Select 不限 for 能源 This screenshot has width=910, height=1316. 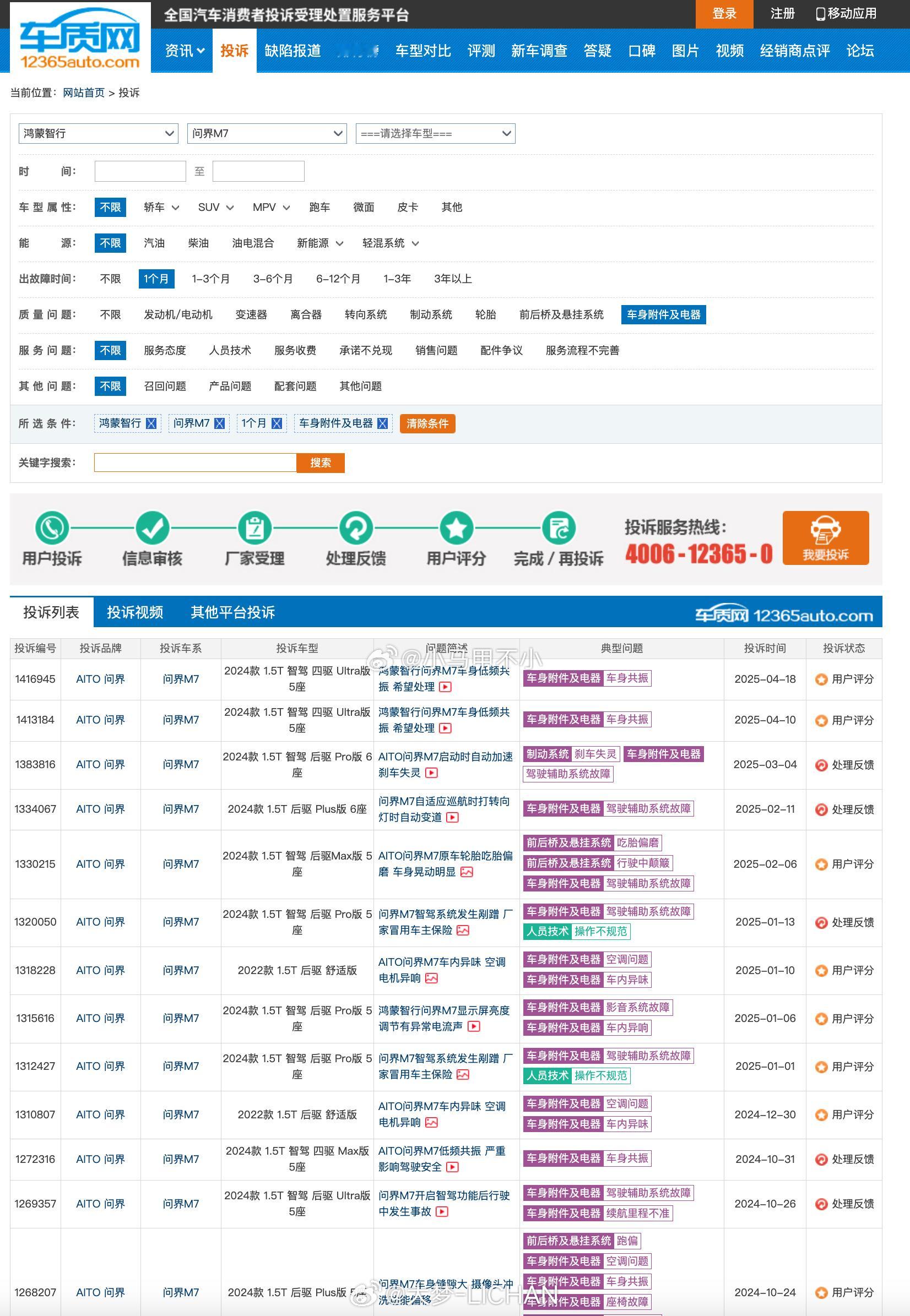click(110, 243)
